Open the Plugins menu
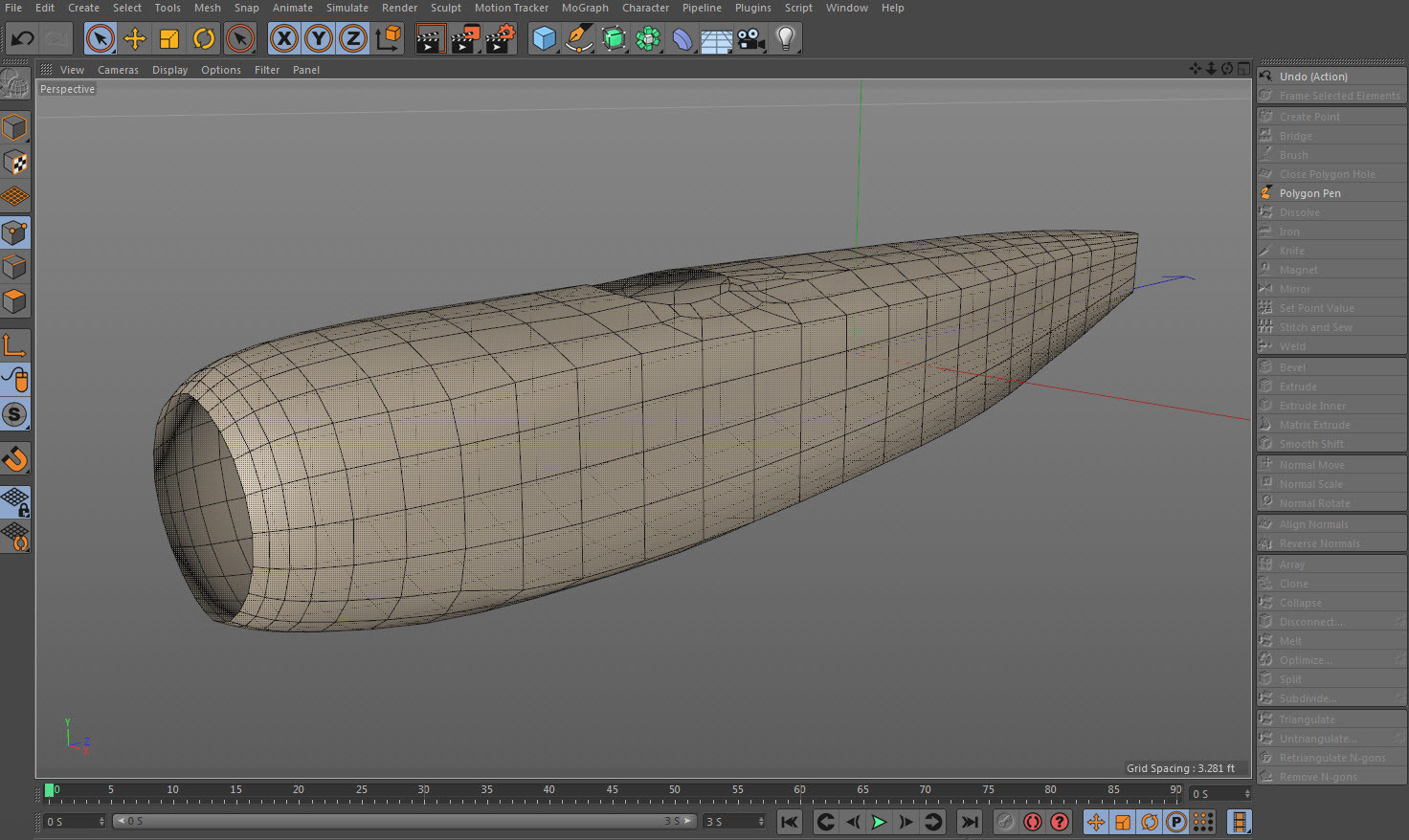This screenshot has height=840, width=1409. (752, 8)
